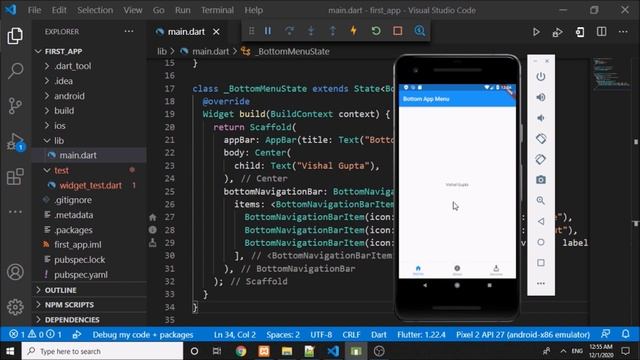Click emulator Zoom magnifier button
The width and height of the screenshot is (640, 360).
[x=541, y=200]
